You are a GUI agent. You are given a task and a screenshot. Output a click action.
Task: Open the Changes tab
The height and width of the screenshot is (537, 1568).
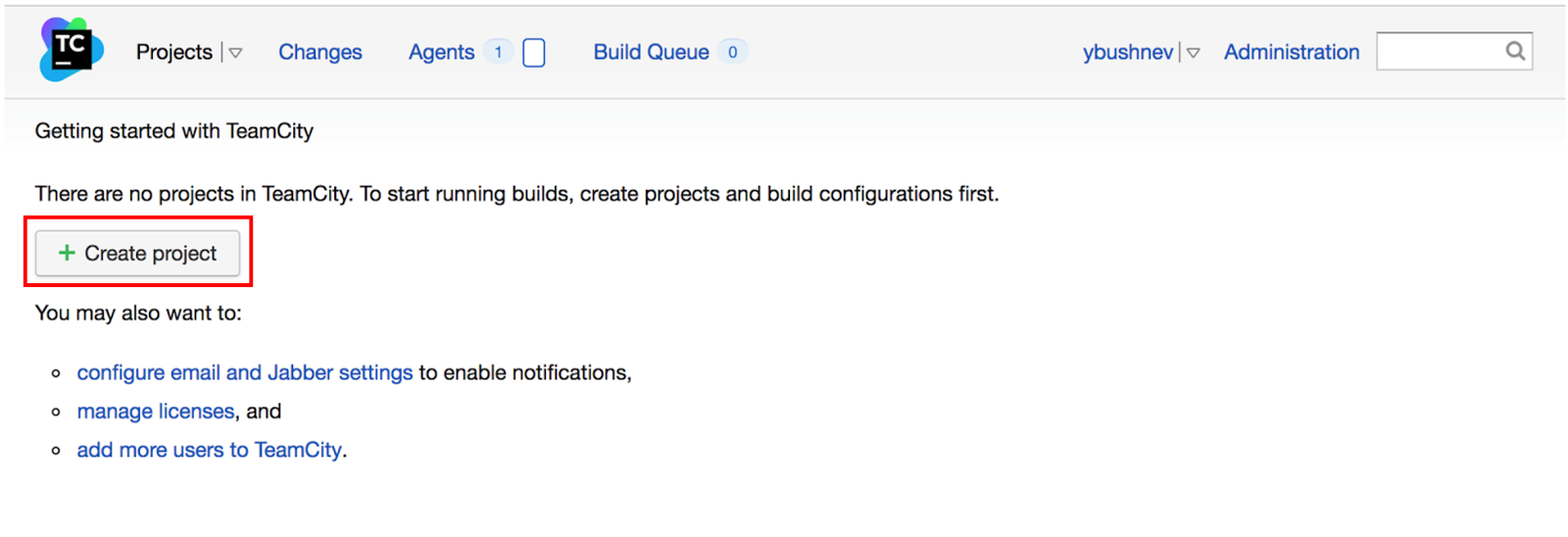(x=320, y=52)
